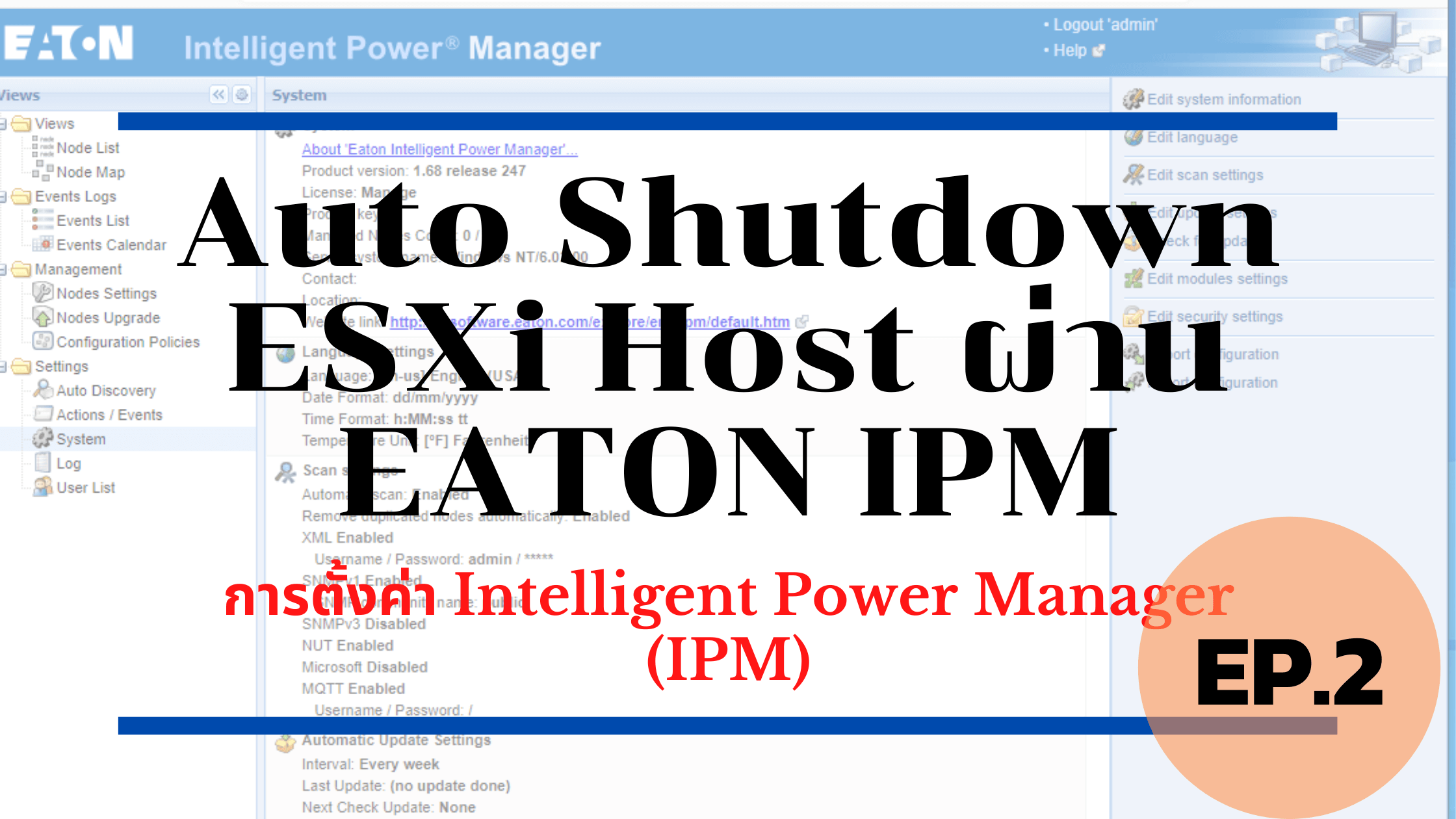Open the Log page

[x=68, y=463]
